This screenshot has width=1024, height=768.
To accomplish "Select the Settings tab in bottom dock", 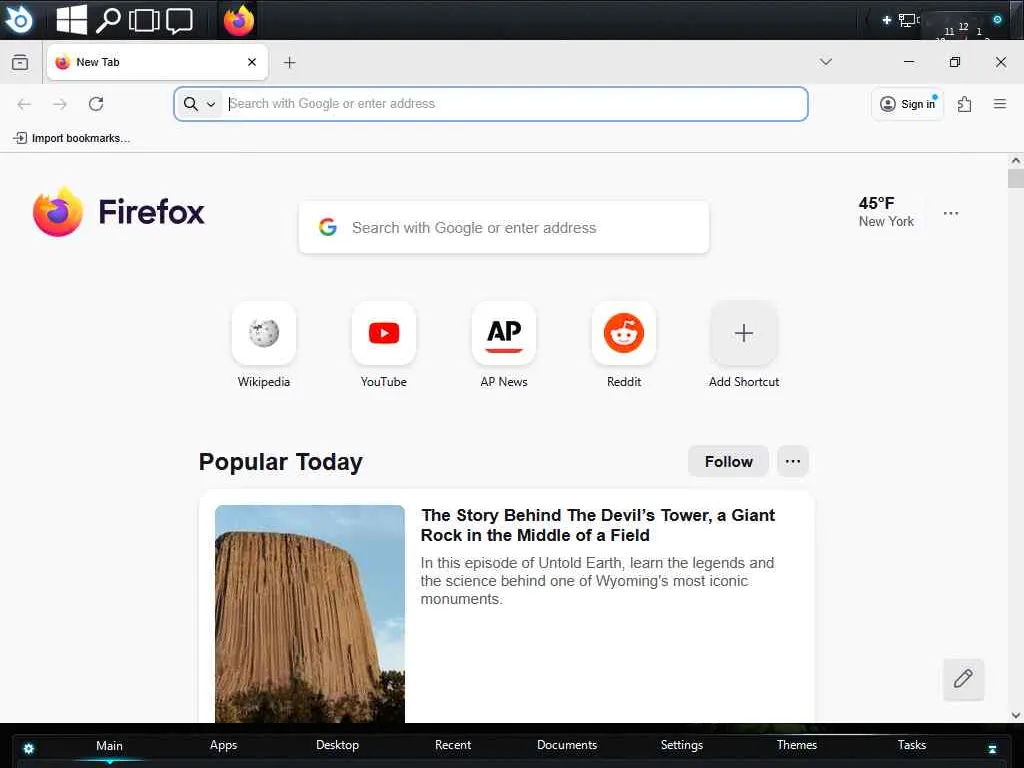I will (x=682, y=745).
